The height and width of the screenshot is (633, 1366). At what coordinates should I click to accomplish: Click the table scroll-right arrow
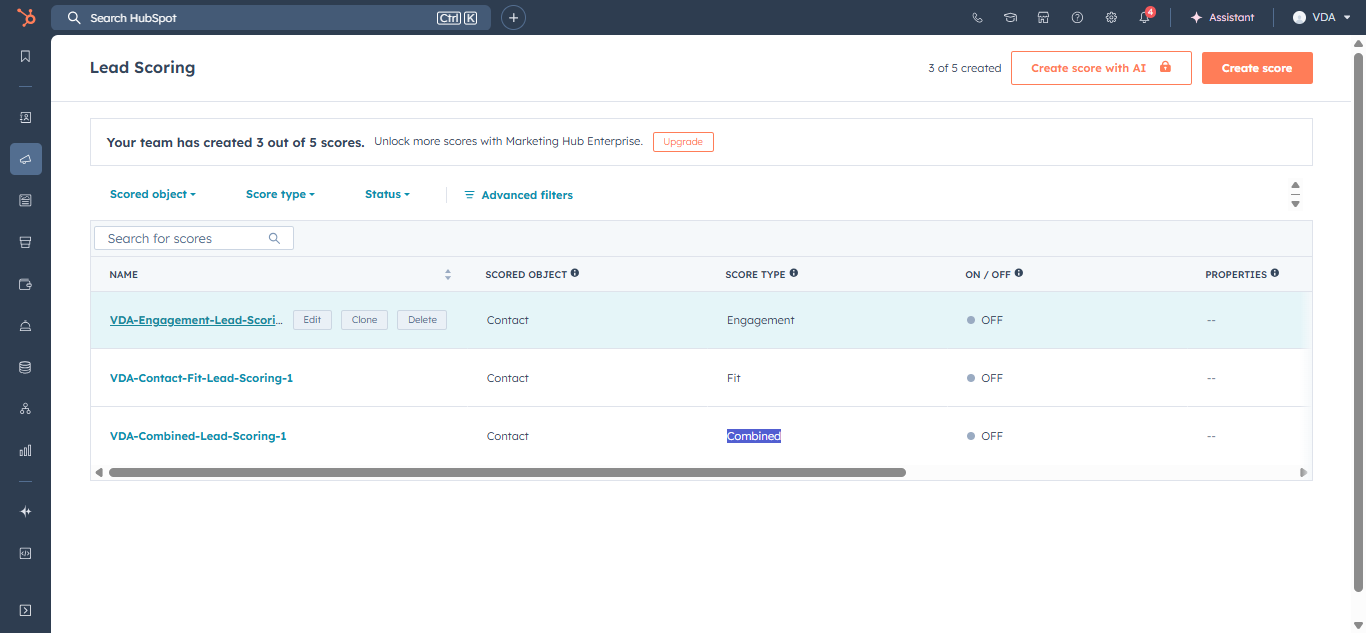(1303, 472)
